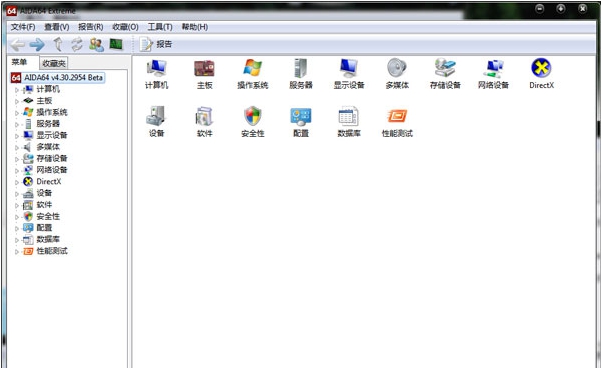This screenshot has height=368, width=602.
Task: Switch to the 菜单 tab
Action: tap(19, 62)
